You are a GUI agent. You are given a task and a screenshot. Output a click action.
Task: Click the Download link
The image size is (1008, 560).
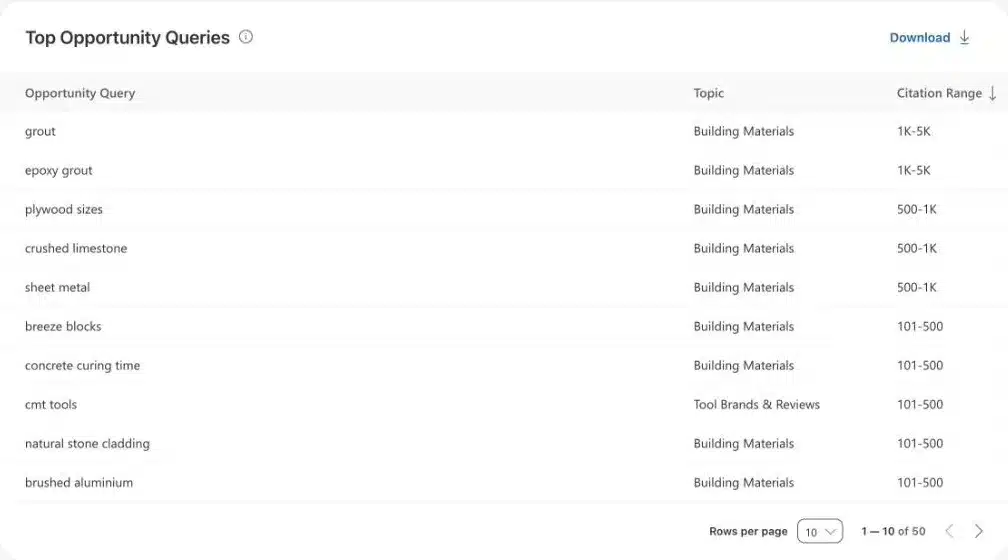click(919, 37)
